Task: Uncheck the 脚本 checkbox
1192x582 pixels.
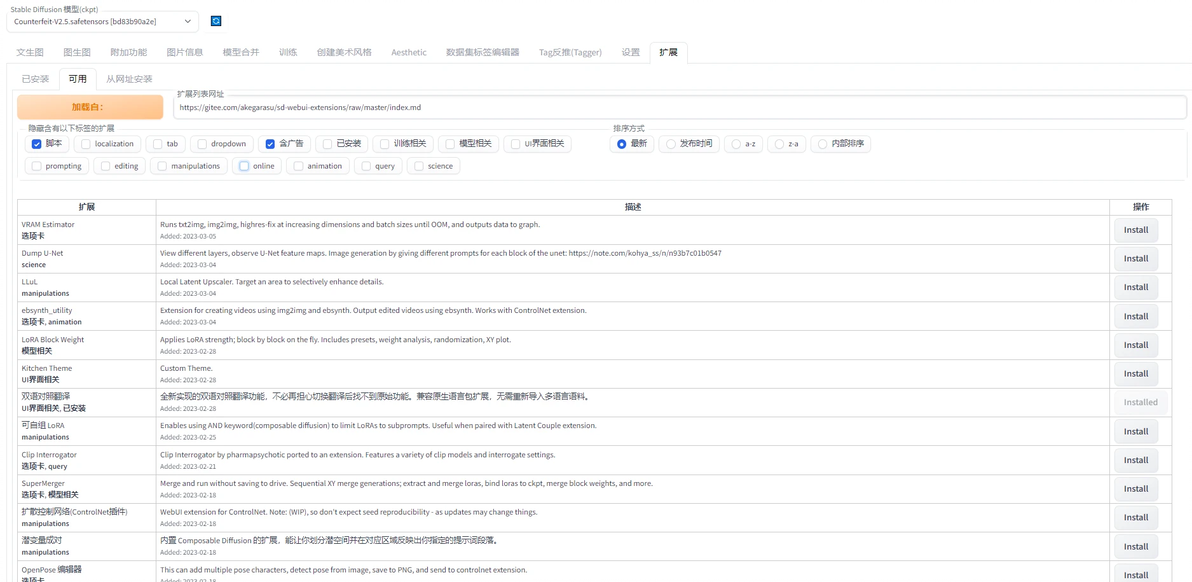Action: (36, 144)
